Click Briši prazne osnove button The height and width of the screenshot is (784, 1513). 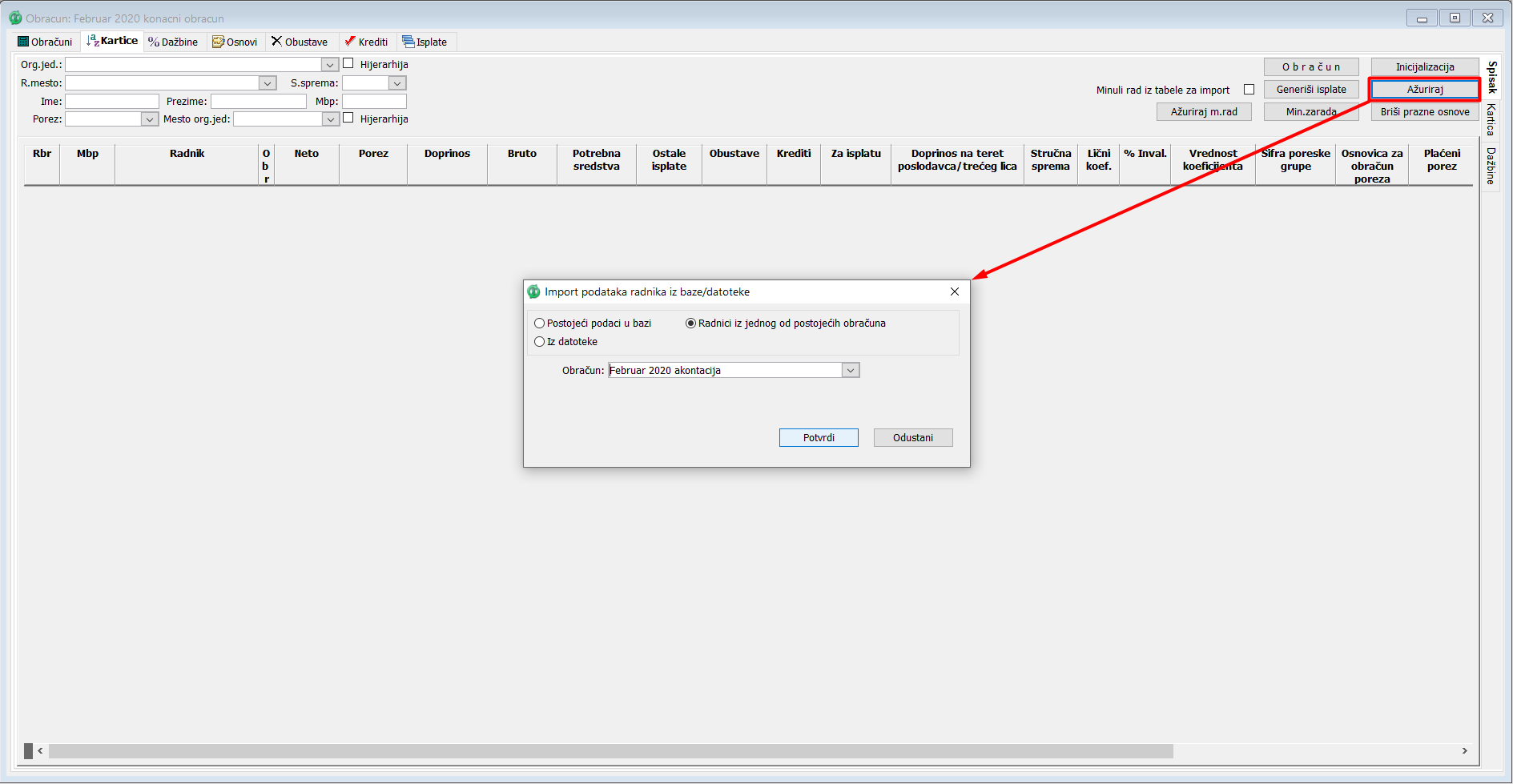tap(1425, 112)
